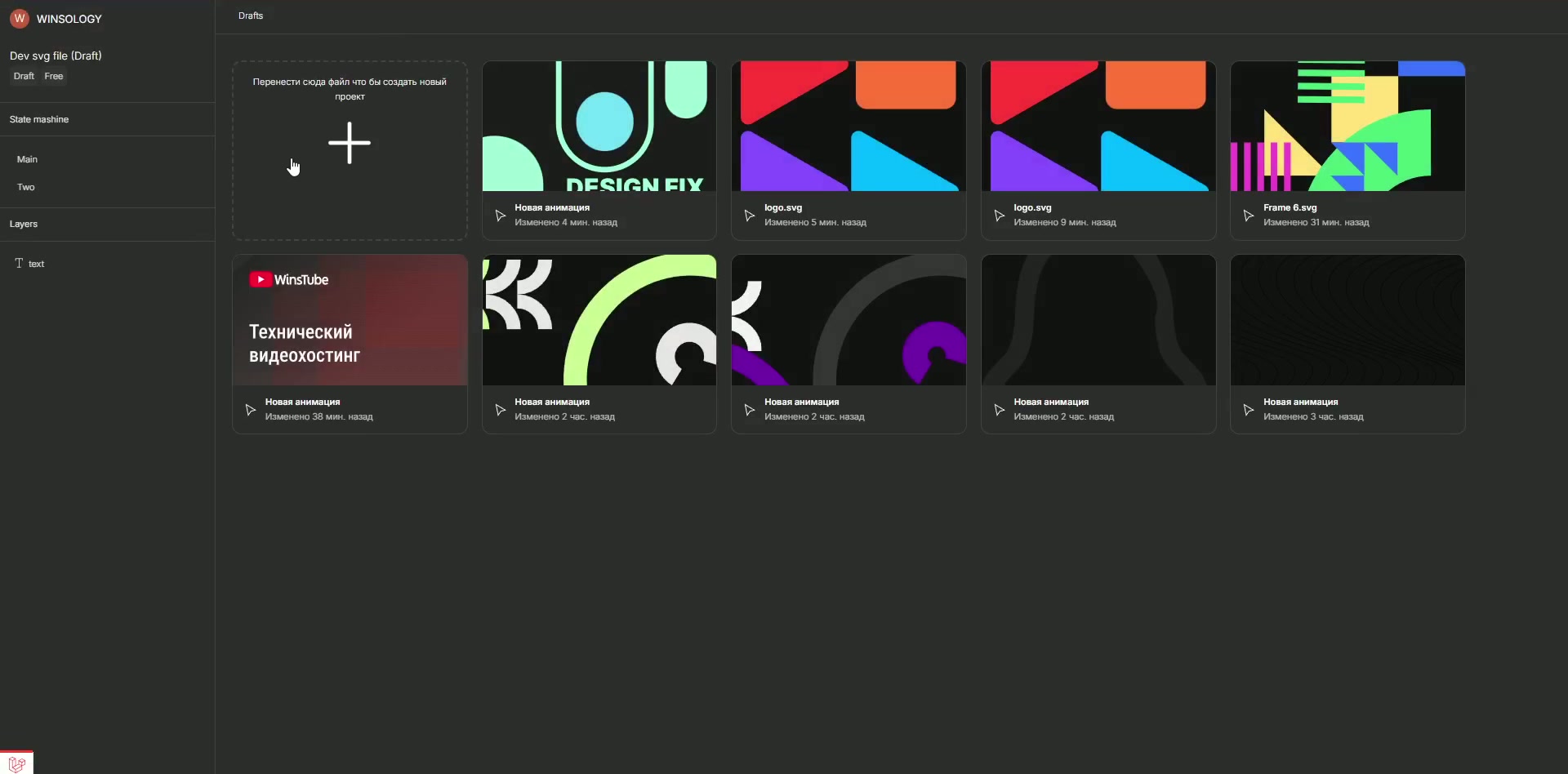Click the 'Изменено 4 мин. назад' text
Viewport: 1568px width, 774px height.
(566, 222)
